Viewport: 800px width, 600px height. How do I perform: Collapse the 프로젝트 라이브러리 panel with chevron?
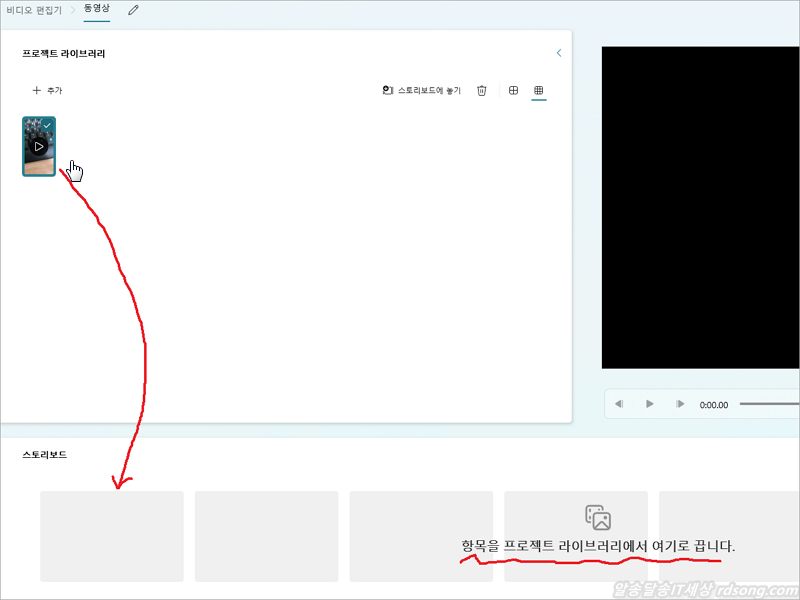(x=558, y=53)
